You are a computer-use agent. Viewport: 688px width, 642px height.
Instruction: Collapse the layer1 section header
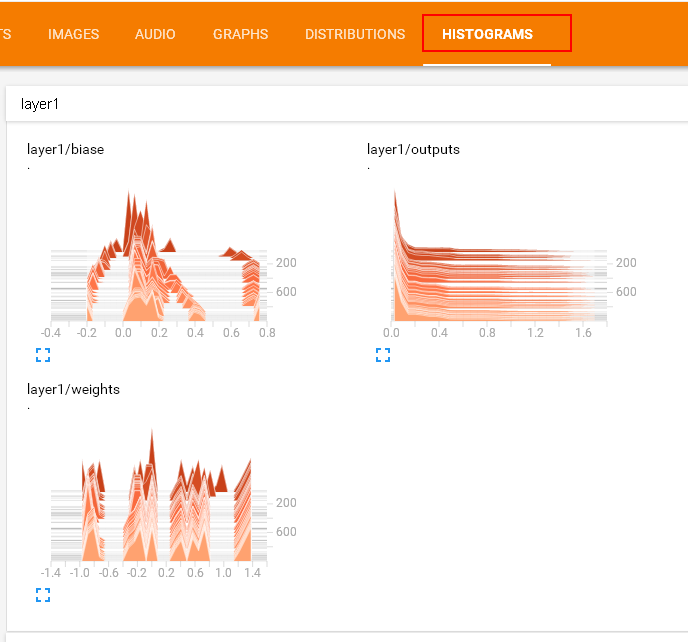(41, 104)
